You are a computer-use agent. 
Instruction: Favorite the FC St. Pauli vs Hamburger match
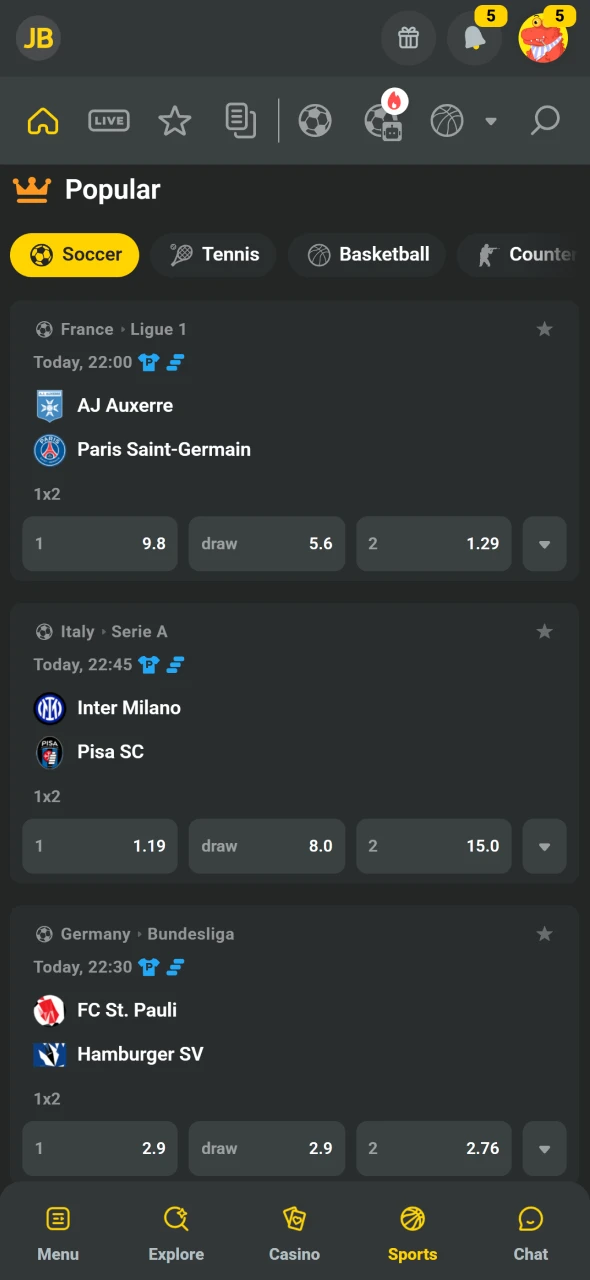click(x=544, y=933)
